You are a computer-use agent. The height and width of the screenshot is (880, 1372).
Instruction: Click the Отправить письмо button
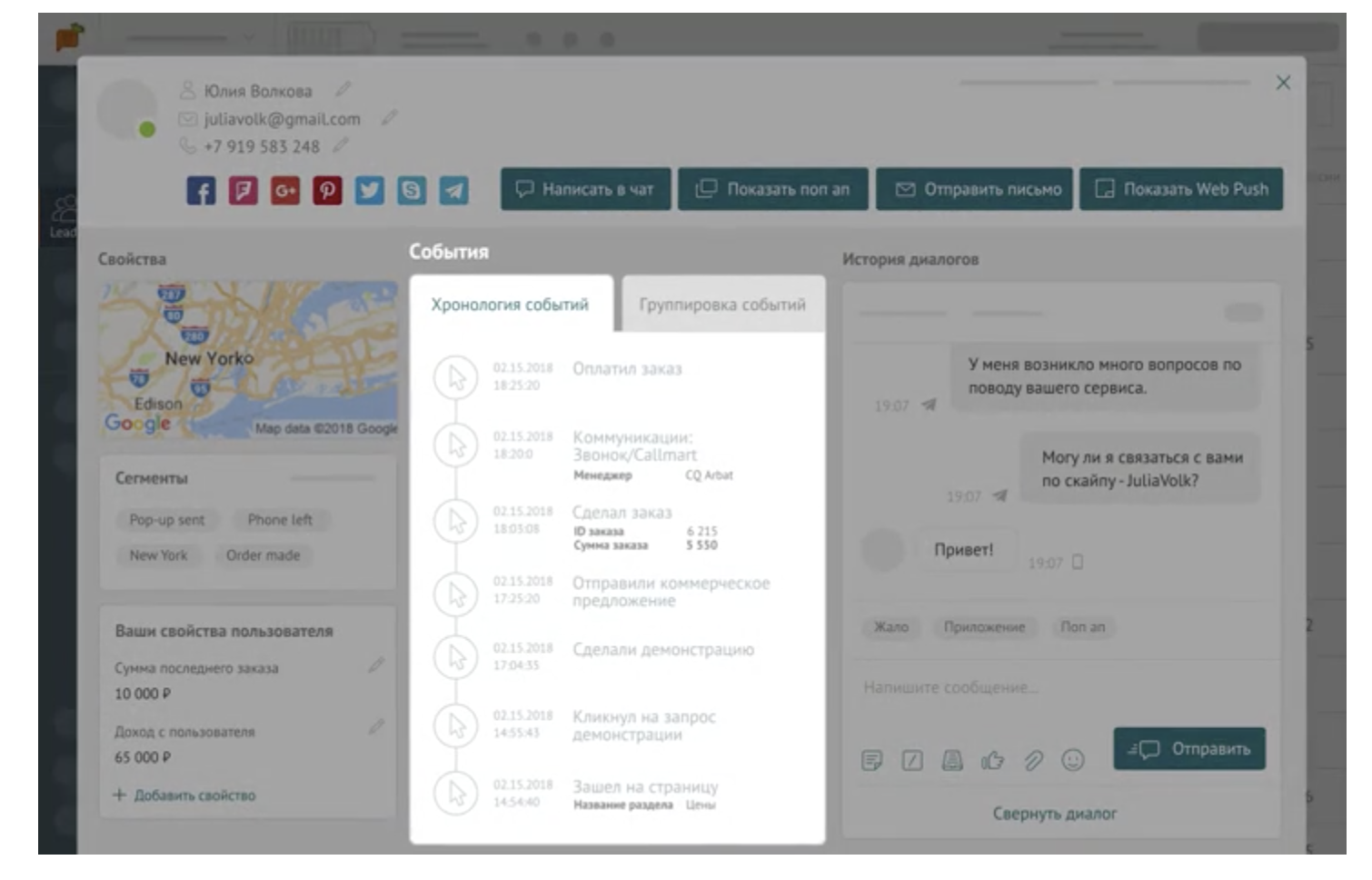click(974, 189)
